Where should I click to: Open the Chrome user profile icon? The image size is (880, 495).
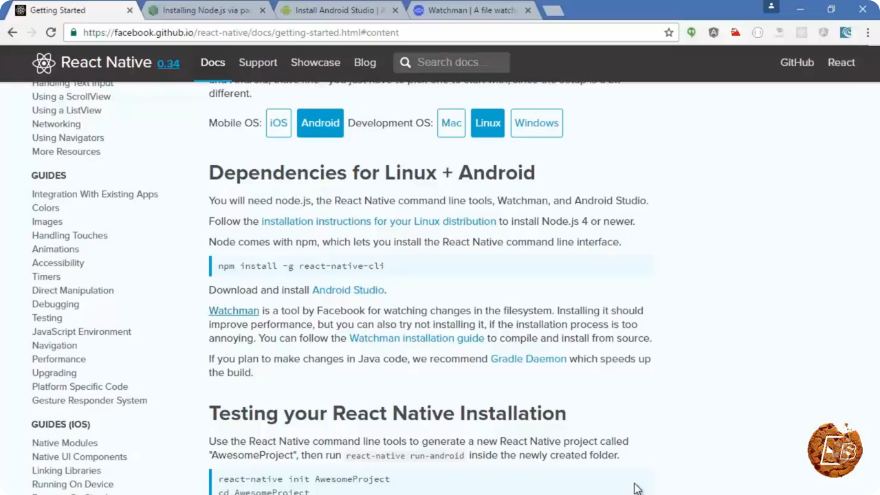pyautogui.click(x=771, y=7)
